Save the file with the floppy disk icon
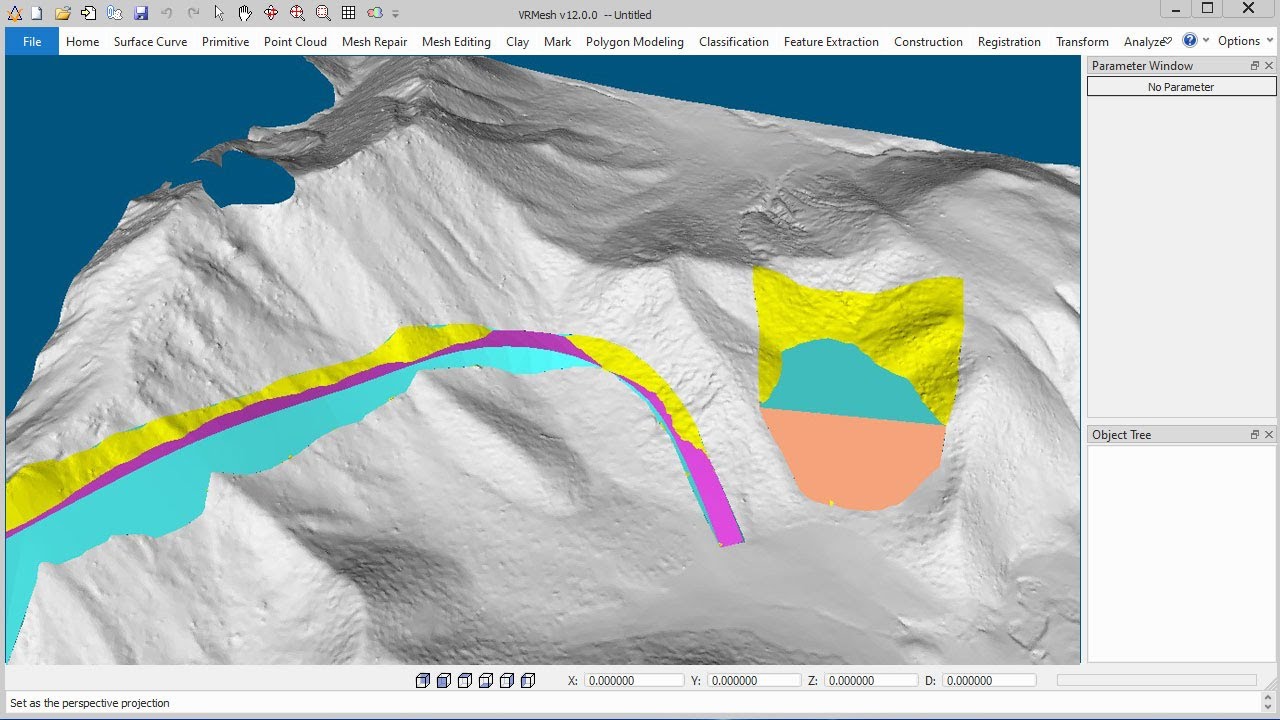Image resolution: width=1280 pixels, height=720 pixels. (x=141, y=13)
